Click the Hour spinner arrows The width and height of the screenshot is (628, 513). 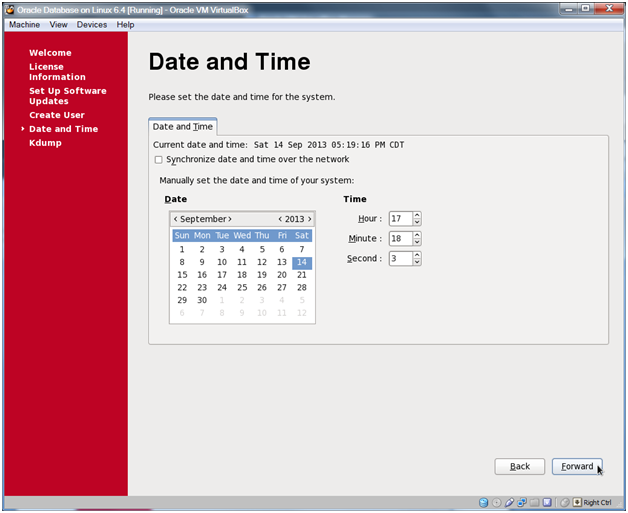click(417, 219)
